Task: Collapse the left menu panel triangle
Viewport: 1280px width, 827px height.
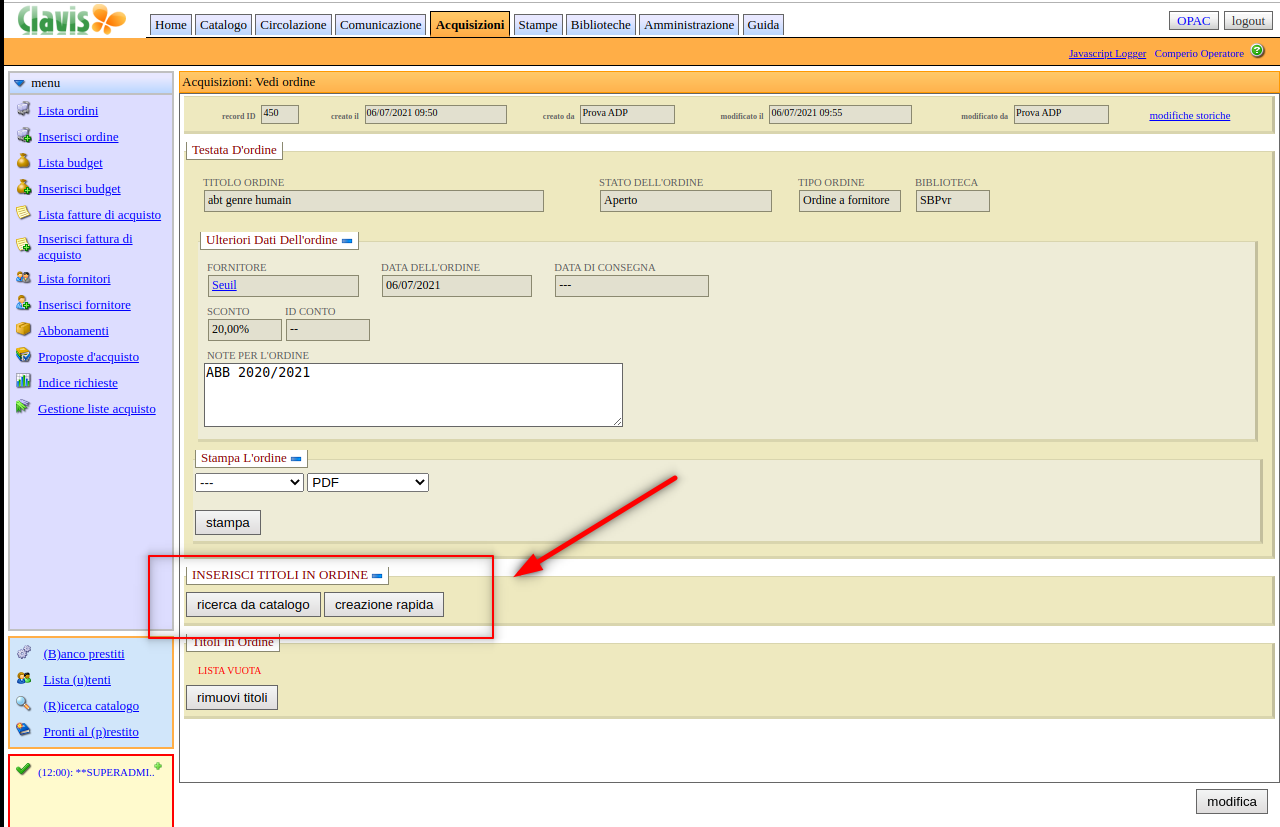Action: [19, 83]
